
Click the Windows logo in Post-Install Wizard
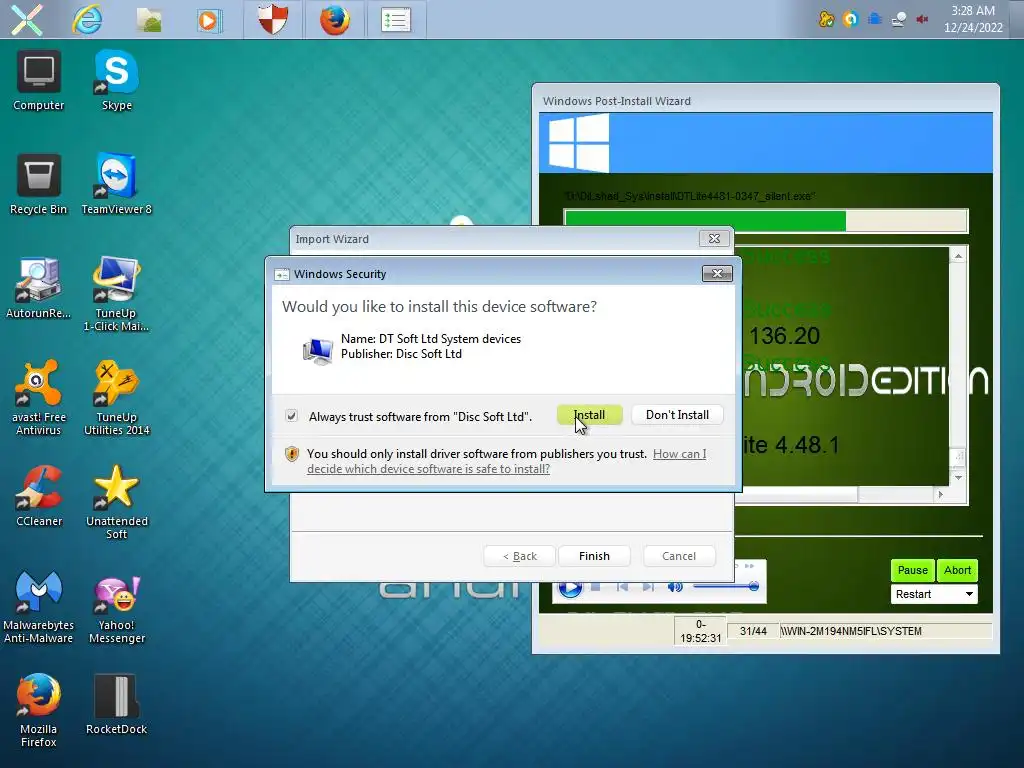point(578,142)
